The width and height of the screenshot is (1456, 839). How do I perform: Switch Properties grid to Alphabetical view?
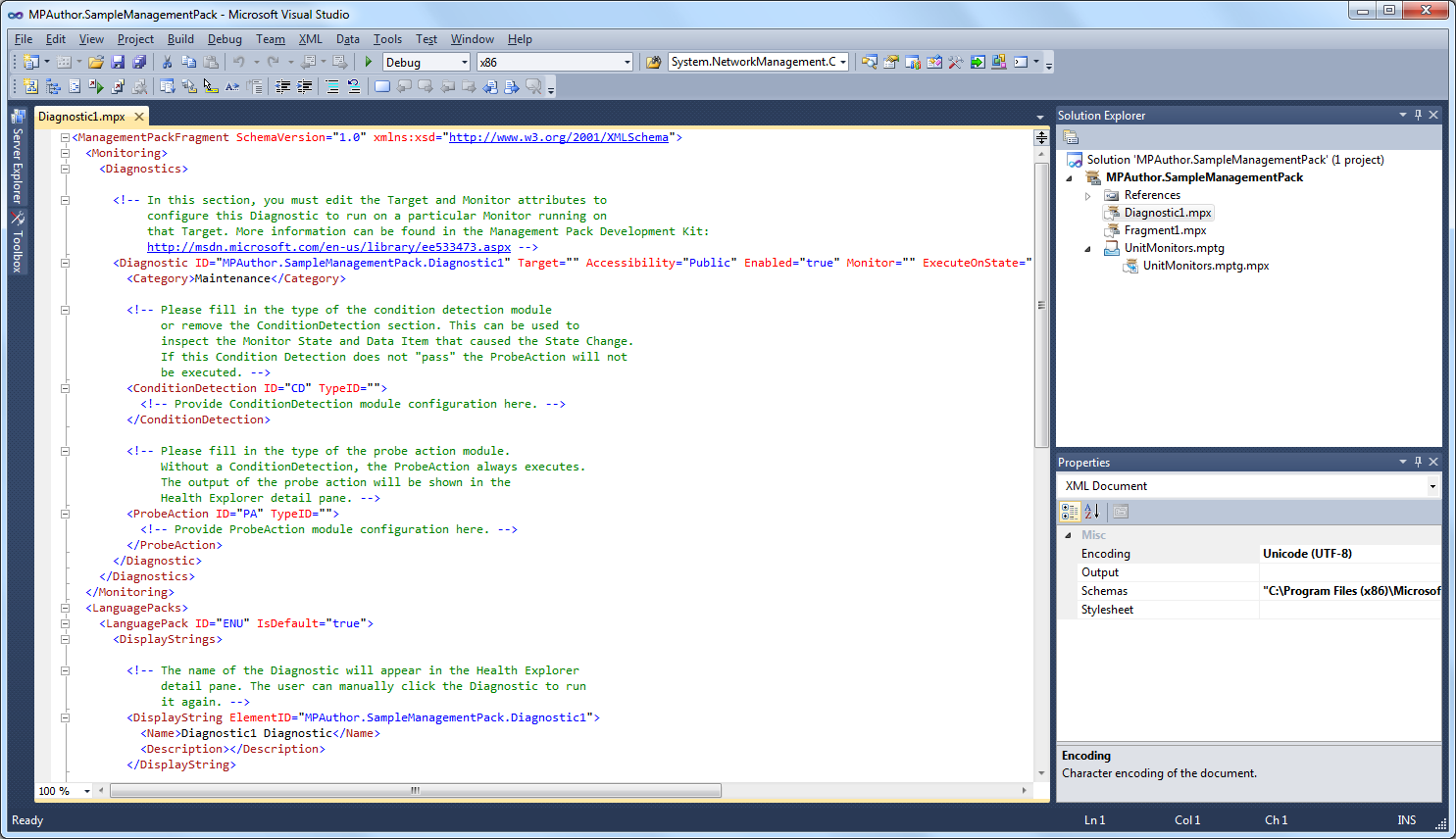tap(1091, 512)
